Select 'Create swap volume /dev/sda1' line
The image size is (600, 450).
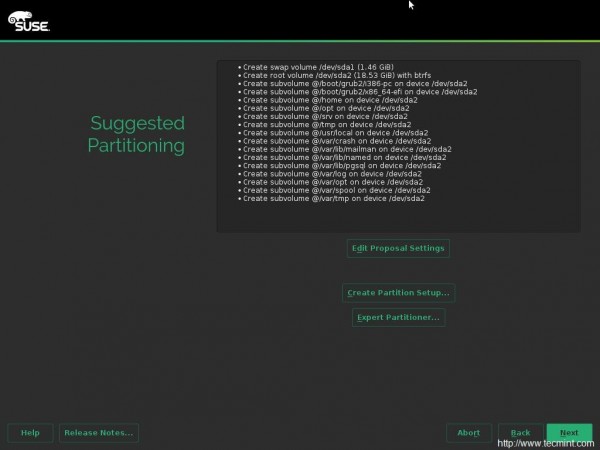pos(318,67)
